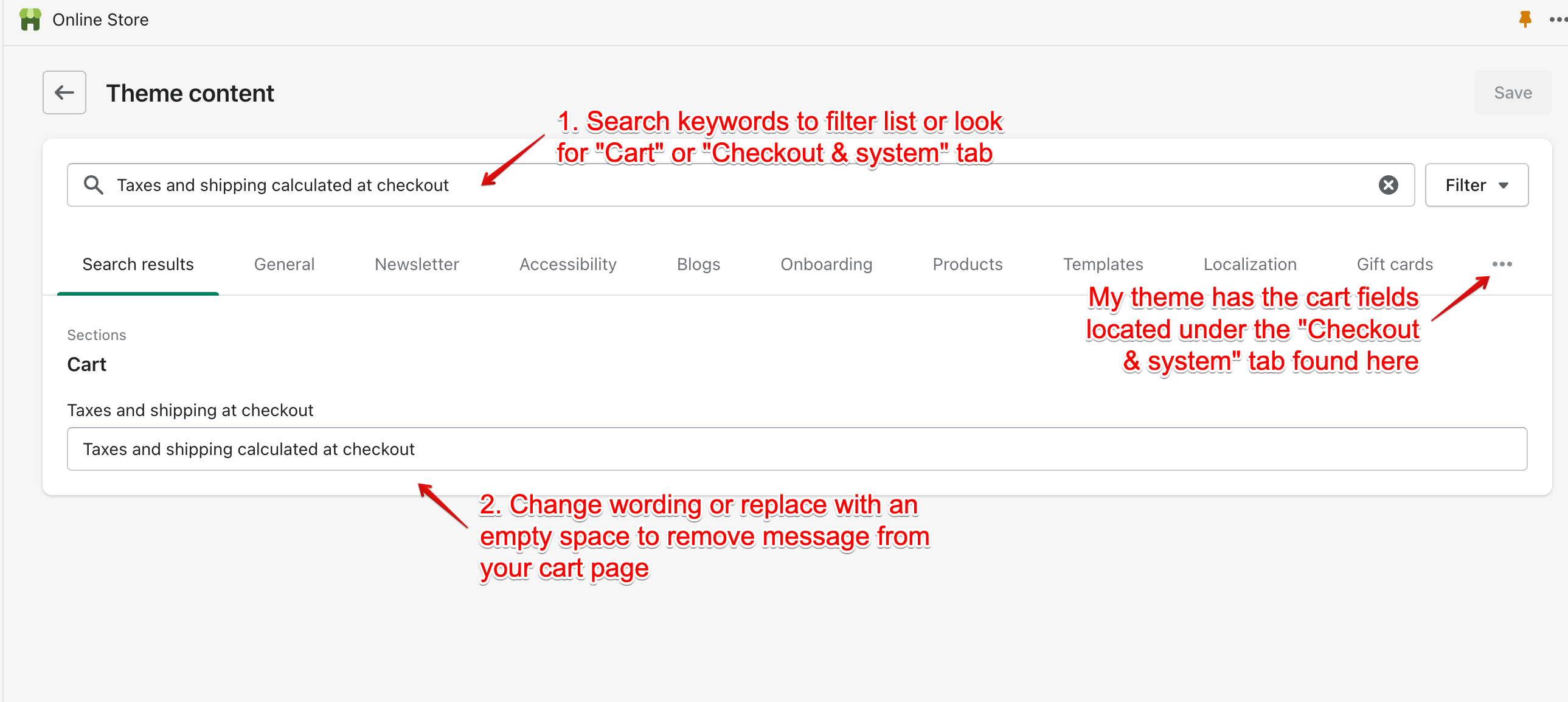Click the Online Store app icon
1568x702 pixels.
pyautogui.click(x=30, y=19)
